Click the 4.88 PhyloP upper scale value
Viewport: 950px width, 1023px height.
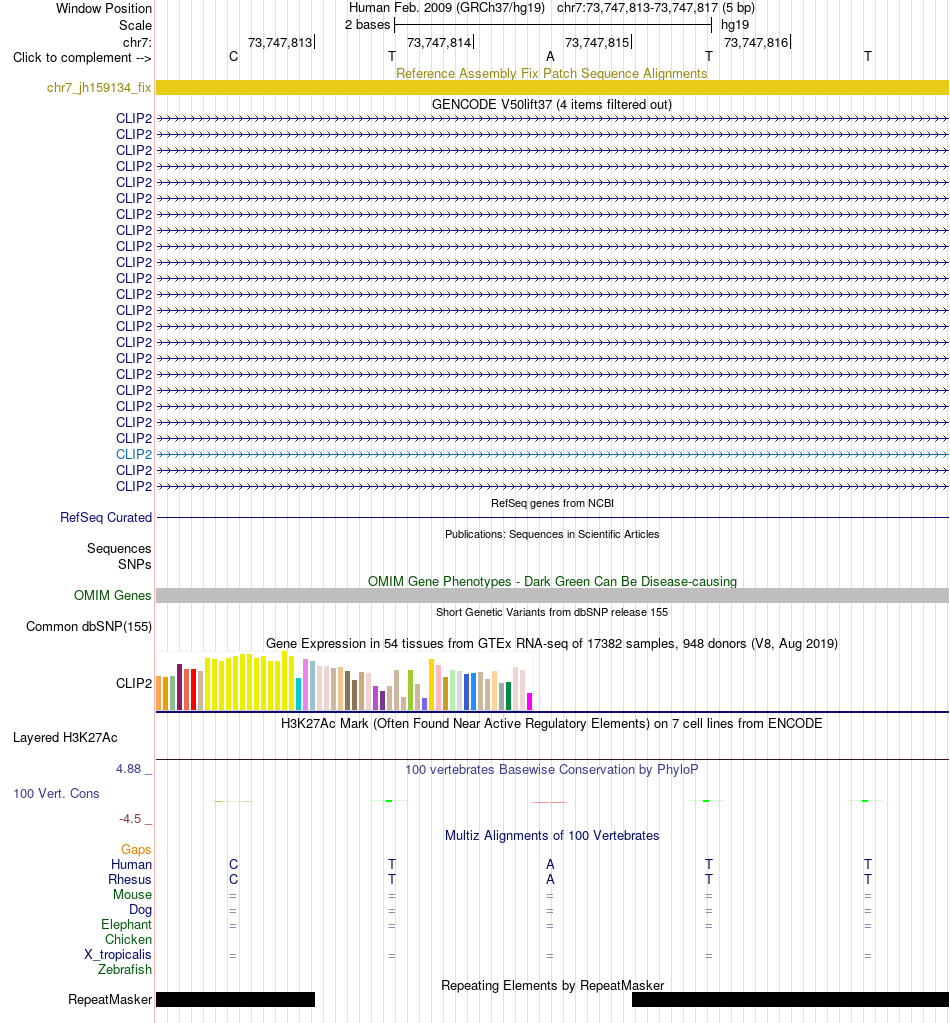pos(129,769)
